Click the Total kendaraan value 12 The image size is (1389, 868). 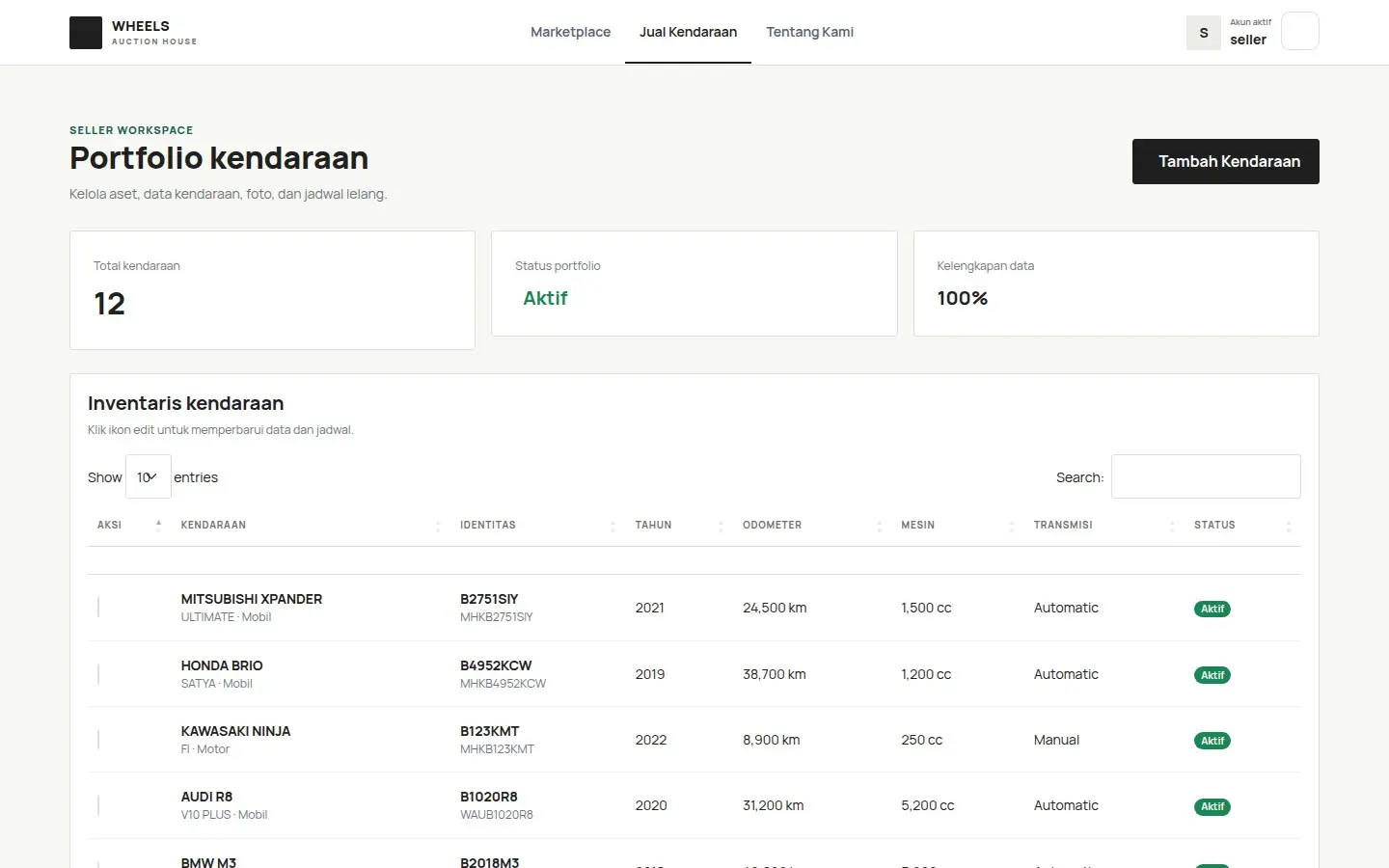[110, 304]
